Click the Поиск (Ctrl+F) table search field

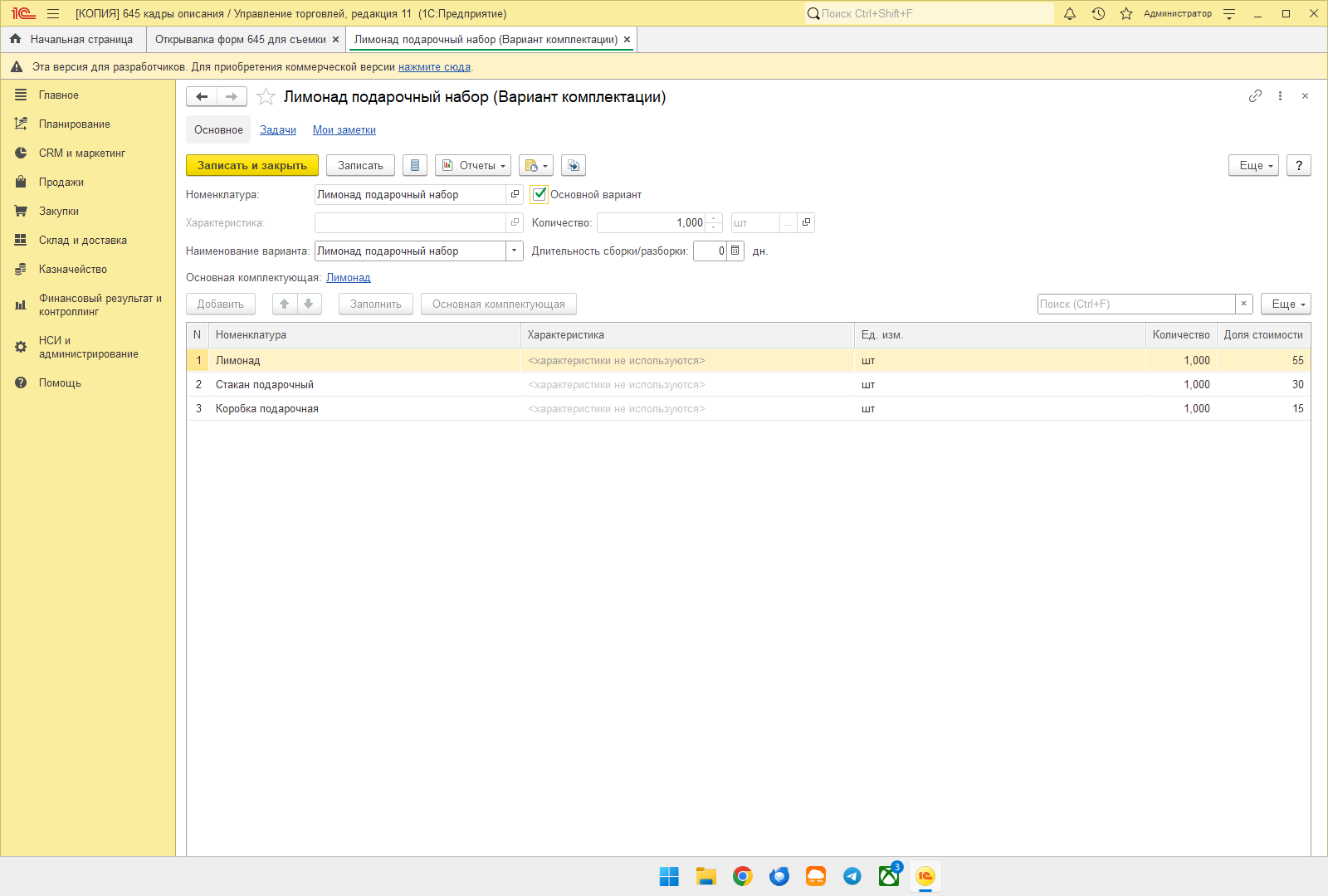pos(1136,304)
